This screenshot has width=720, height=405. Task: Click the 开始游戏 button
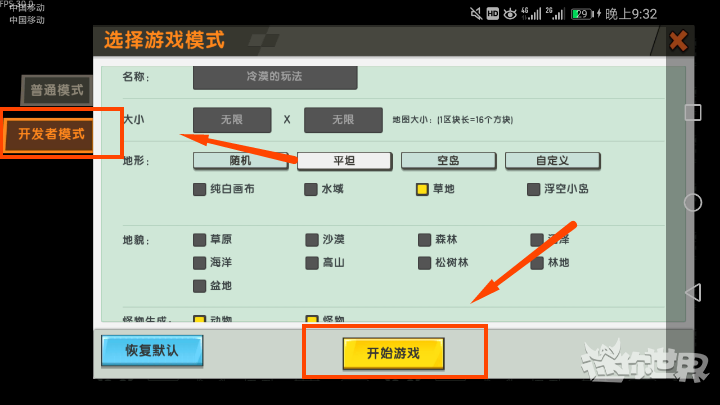click(x=393, y=353)
